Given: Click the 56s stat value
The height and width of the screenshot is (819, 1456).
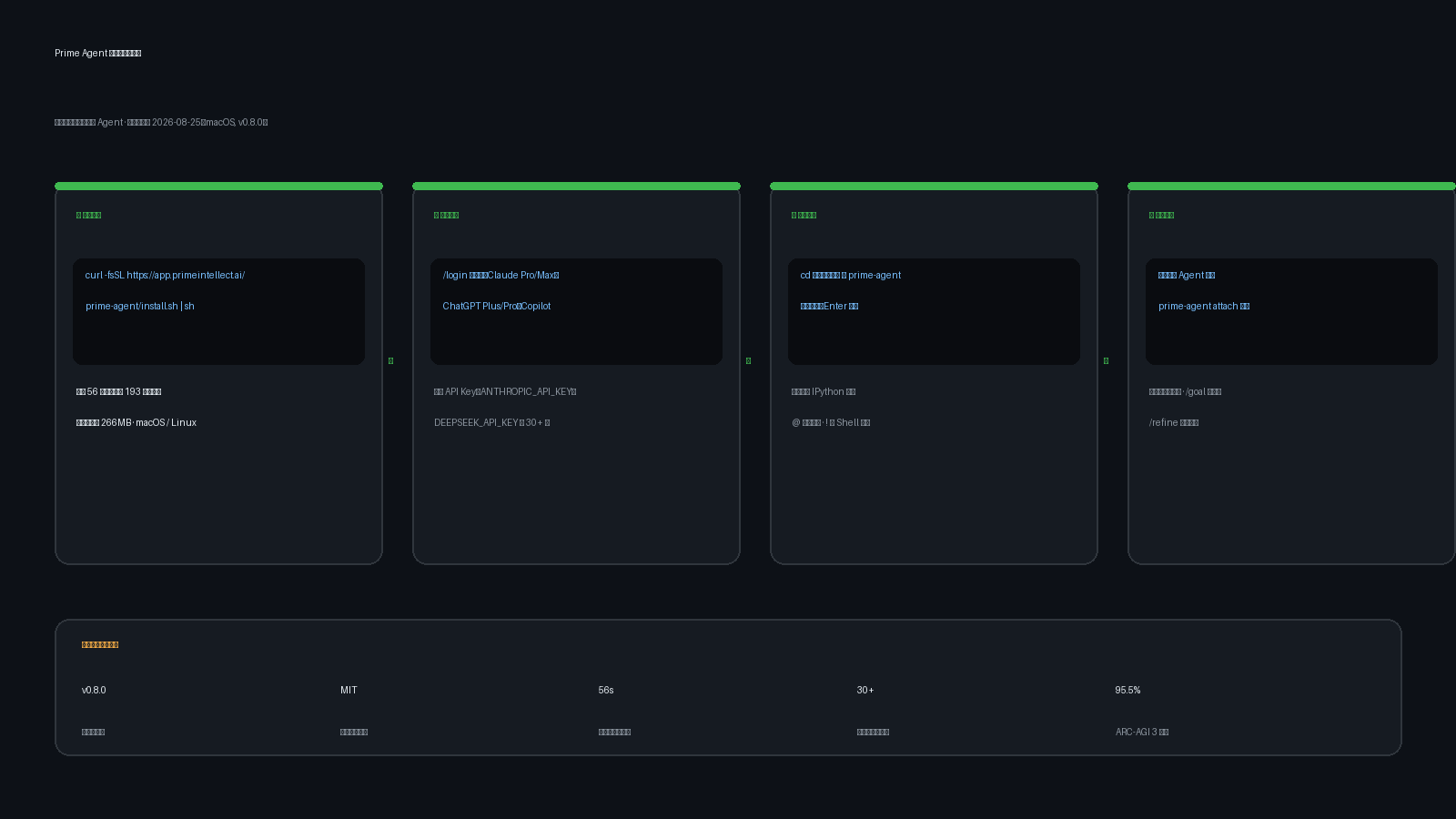Looking at the screenshot, I should point(606,690).
